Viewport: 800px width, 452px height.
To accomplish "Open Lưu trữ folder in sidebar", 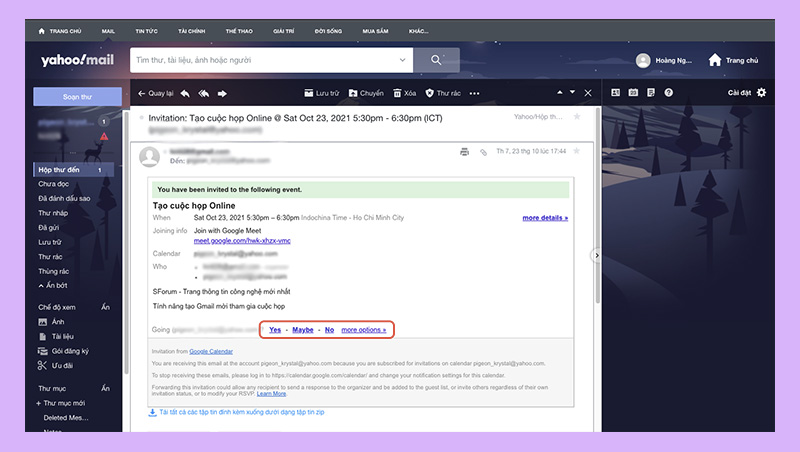I will [50, 242].
